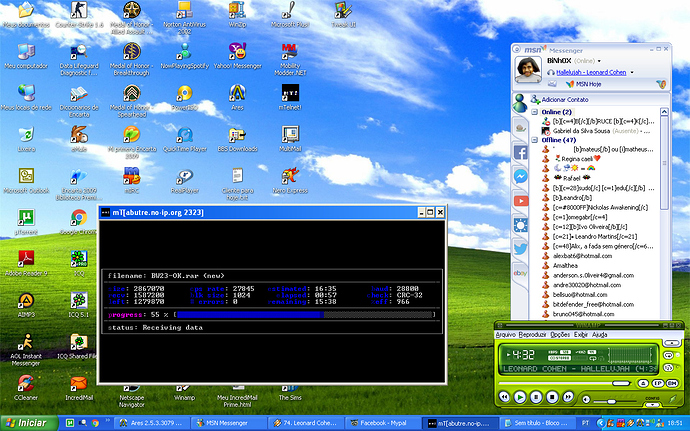Open Winamp Opções menu
The width and height of the screenshot is (690, 431).
560,334
